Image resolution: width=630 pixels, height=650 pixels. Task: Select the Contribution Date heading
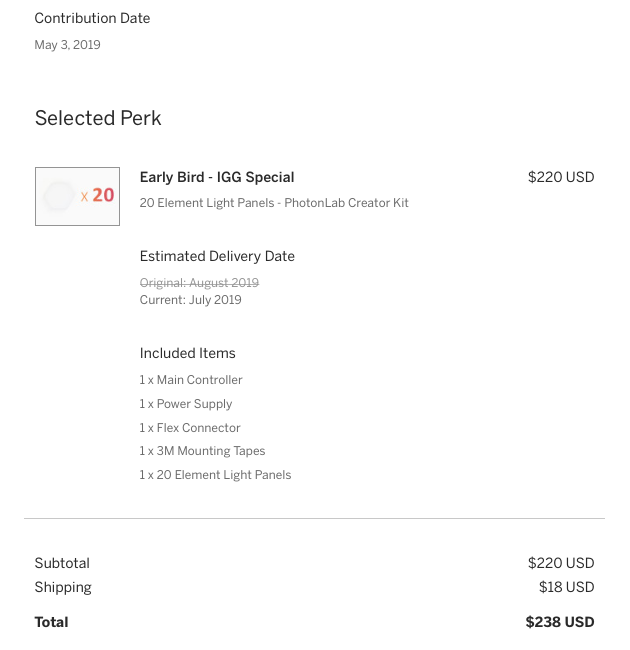(92, 18)
